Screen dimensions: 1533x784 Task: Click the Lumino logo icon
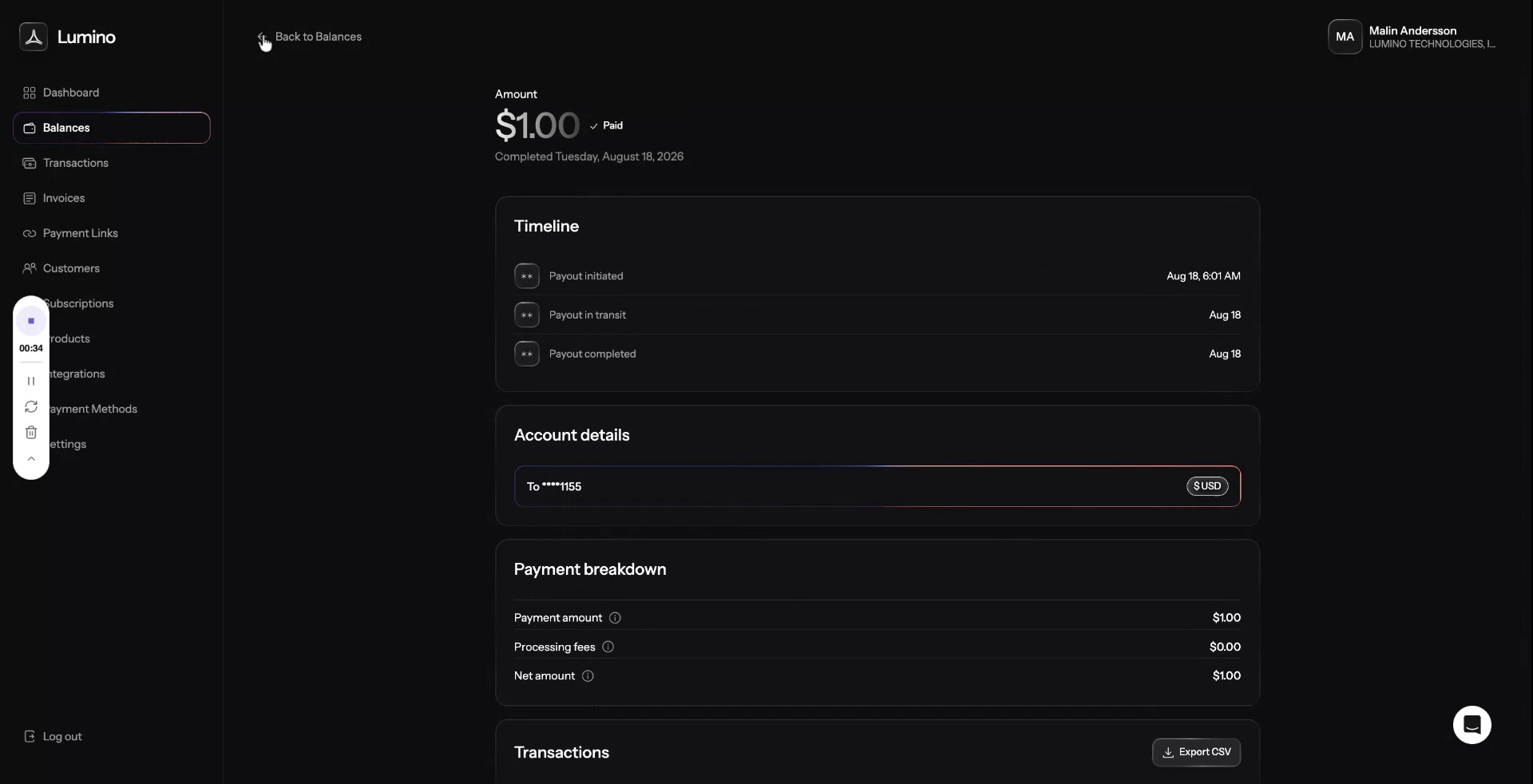[x=34, y=37]
